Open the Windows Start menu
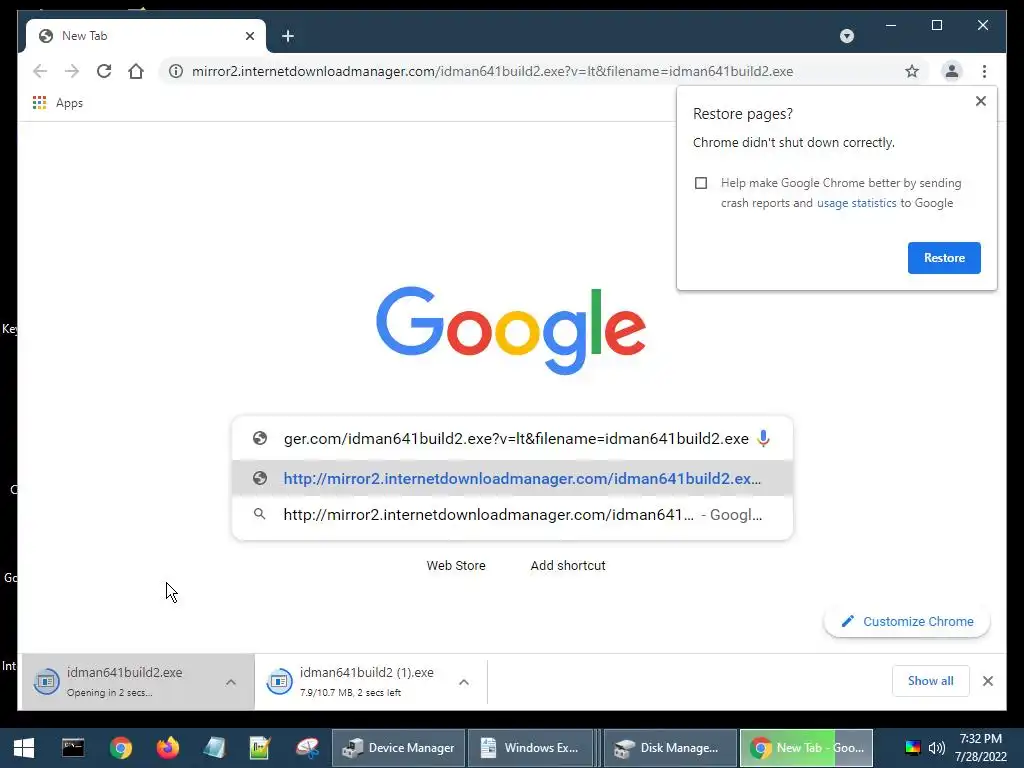Screen dimensions: 1024x768 24,748
